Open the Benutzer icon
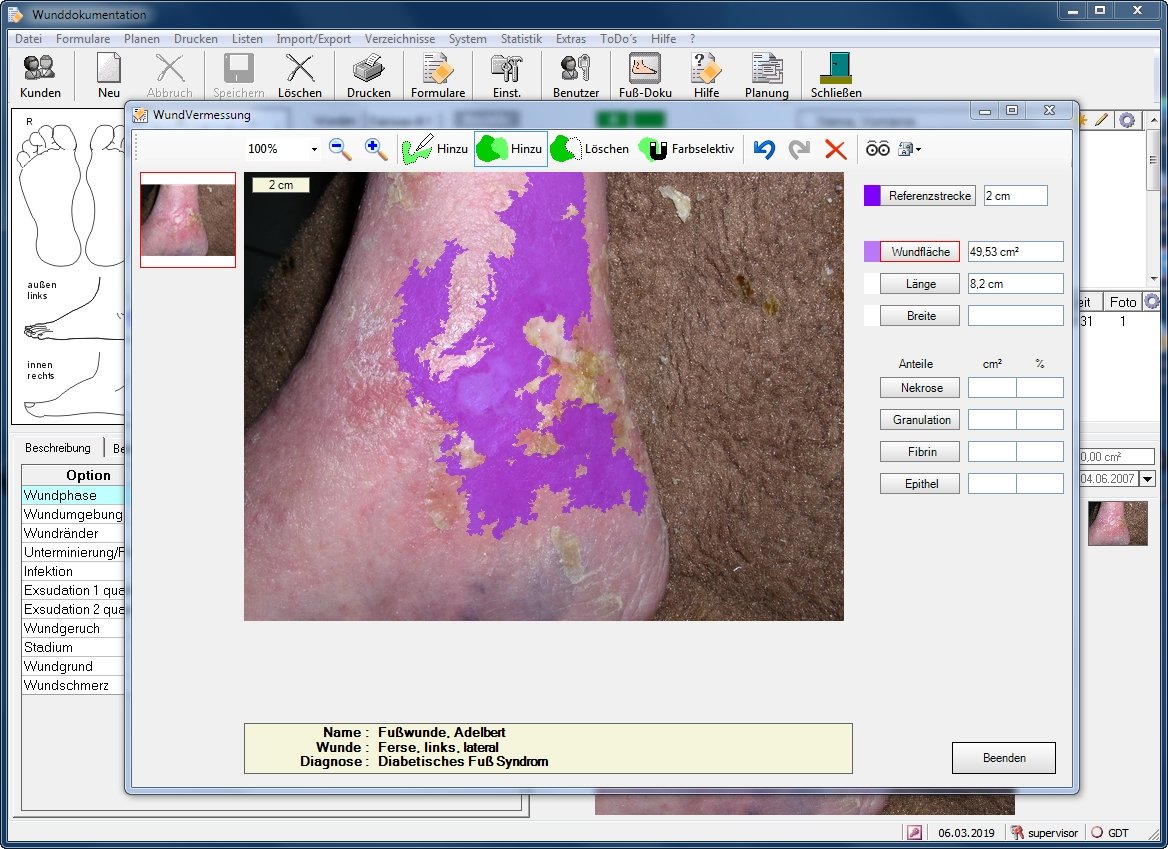 (576, 75)
